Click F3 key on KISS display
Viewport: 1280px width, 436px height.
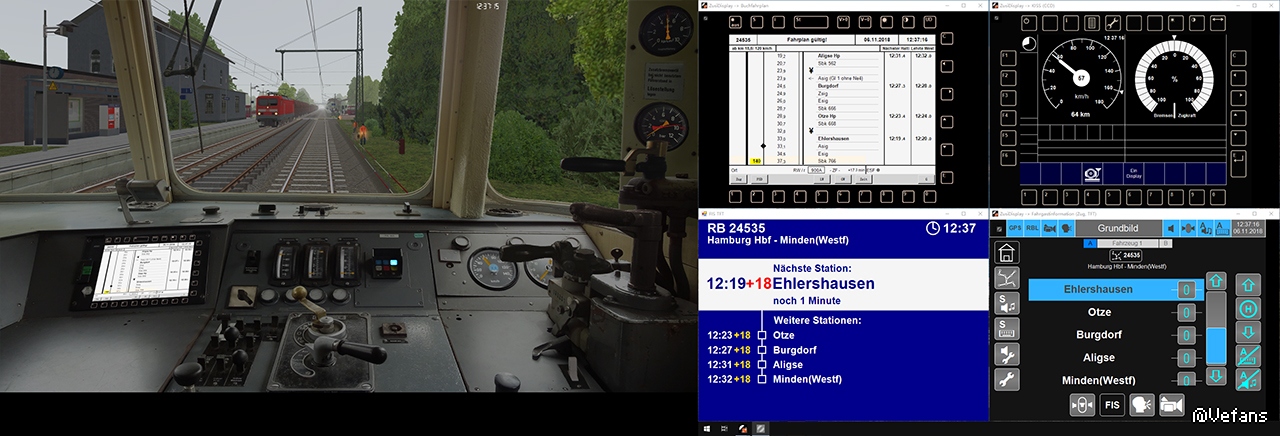(1008, 97)
